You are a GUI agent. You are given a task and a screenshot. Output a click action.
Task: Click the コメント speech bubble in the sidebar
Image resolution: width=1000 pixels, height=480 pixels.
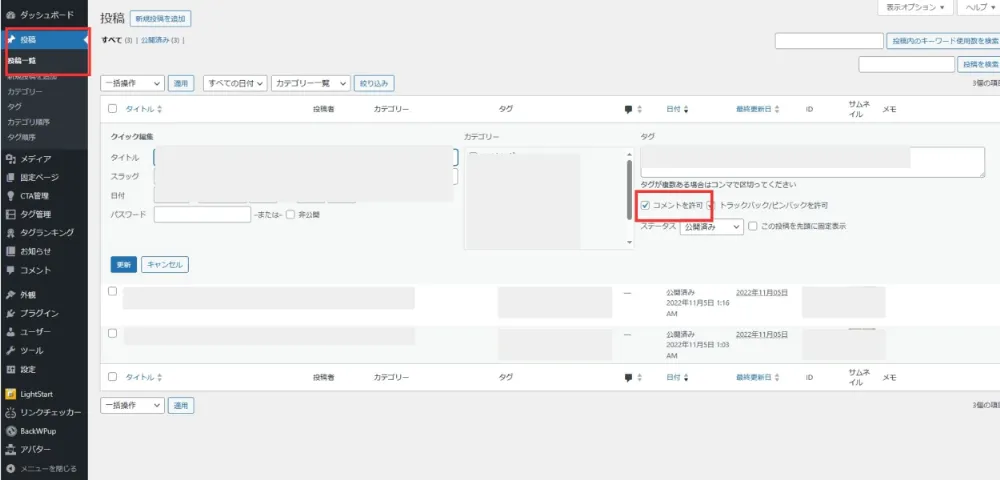click(10, 270)
